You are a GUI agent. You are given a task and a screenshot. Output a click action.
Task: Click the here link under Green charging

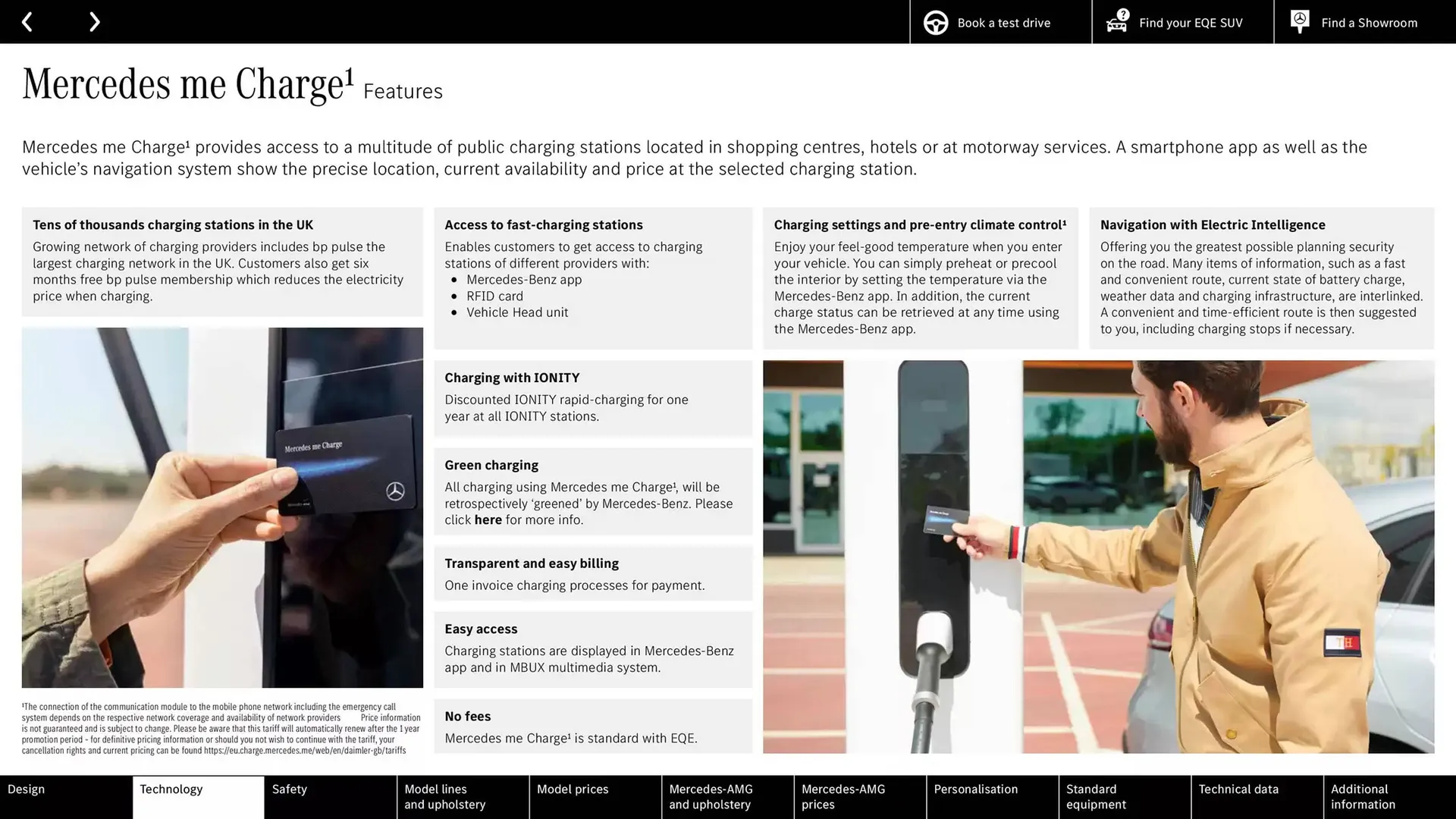[488, 519]
